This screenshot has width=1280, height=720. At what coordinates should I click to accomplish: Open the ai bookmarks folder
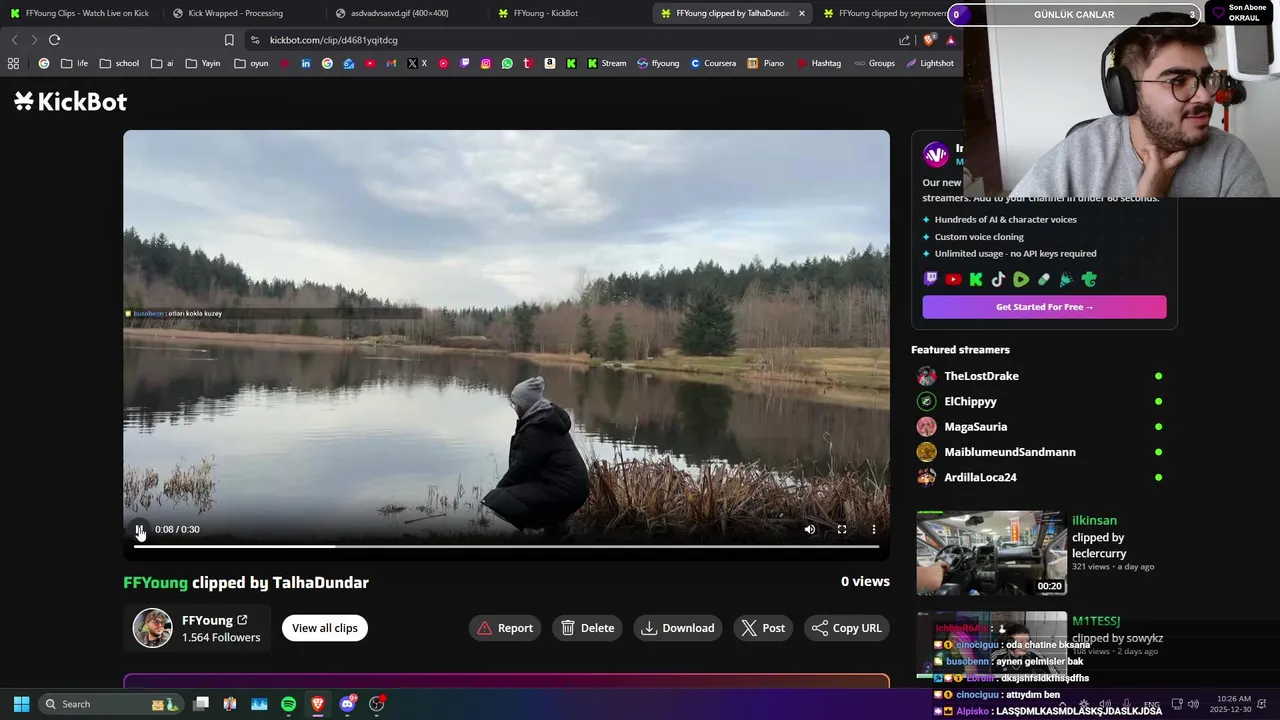point(162,63)
